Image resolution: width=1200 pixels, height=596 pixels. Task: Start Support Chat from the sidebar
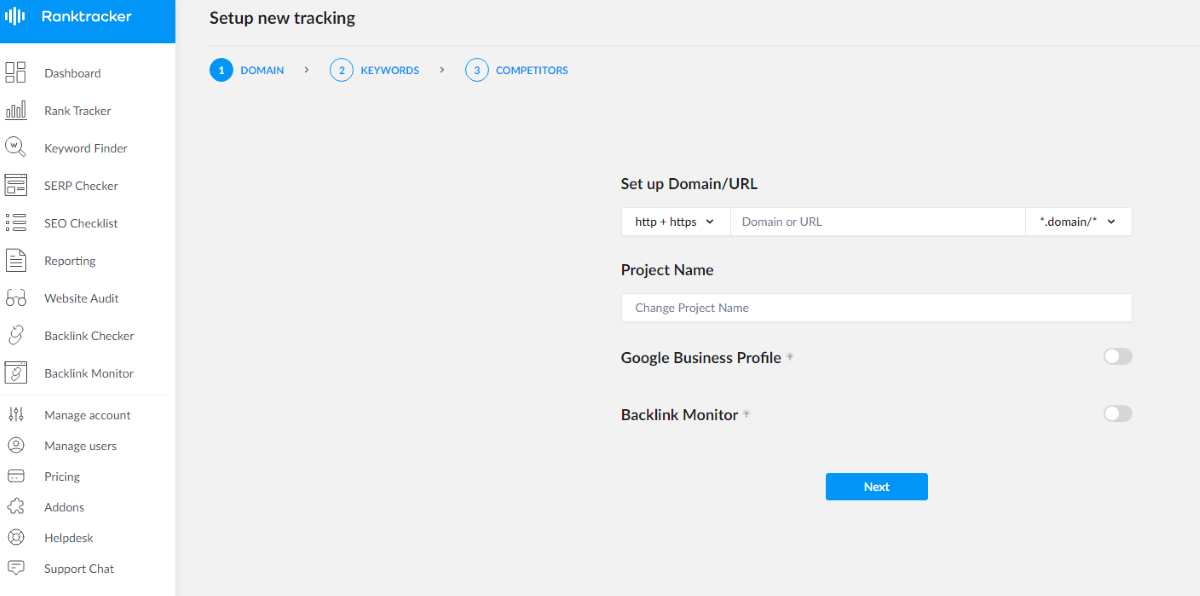[x=79, y=569]
